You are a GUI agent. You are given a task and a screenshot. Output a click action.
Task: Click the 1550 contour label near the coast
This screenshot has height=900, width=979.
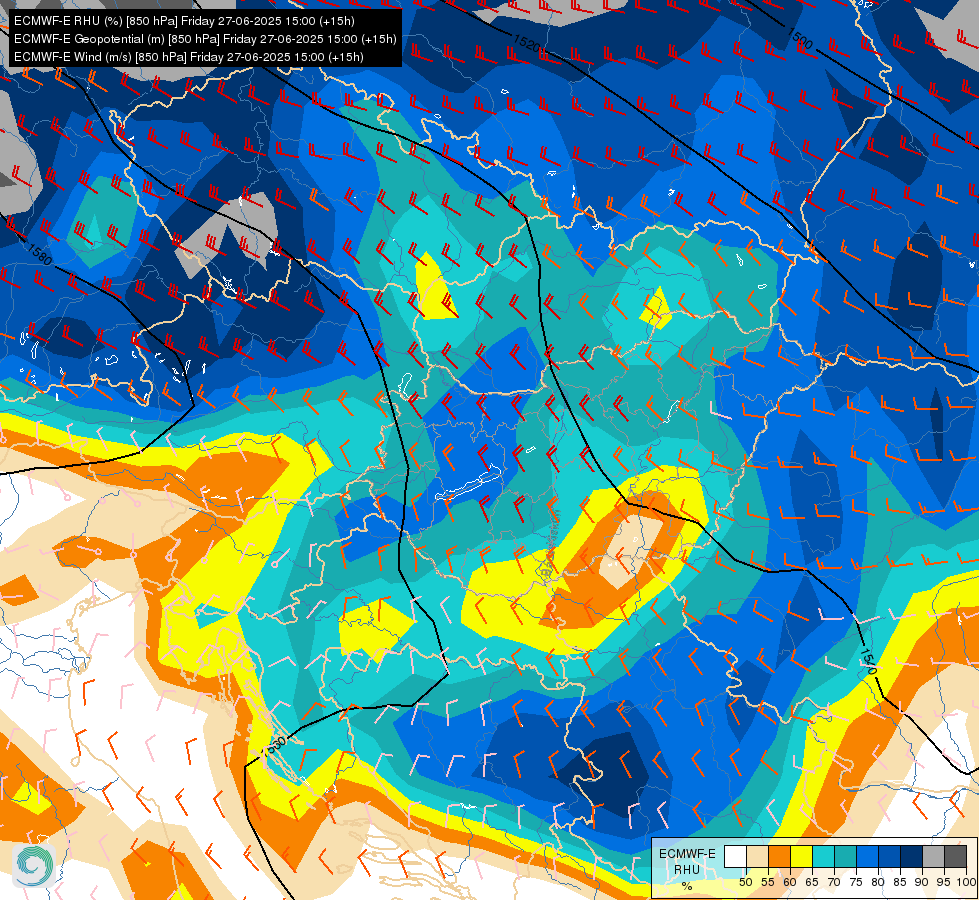273,747
